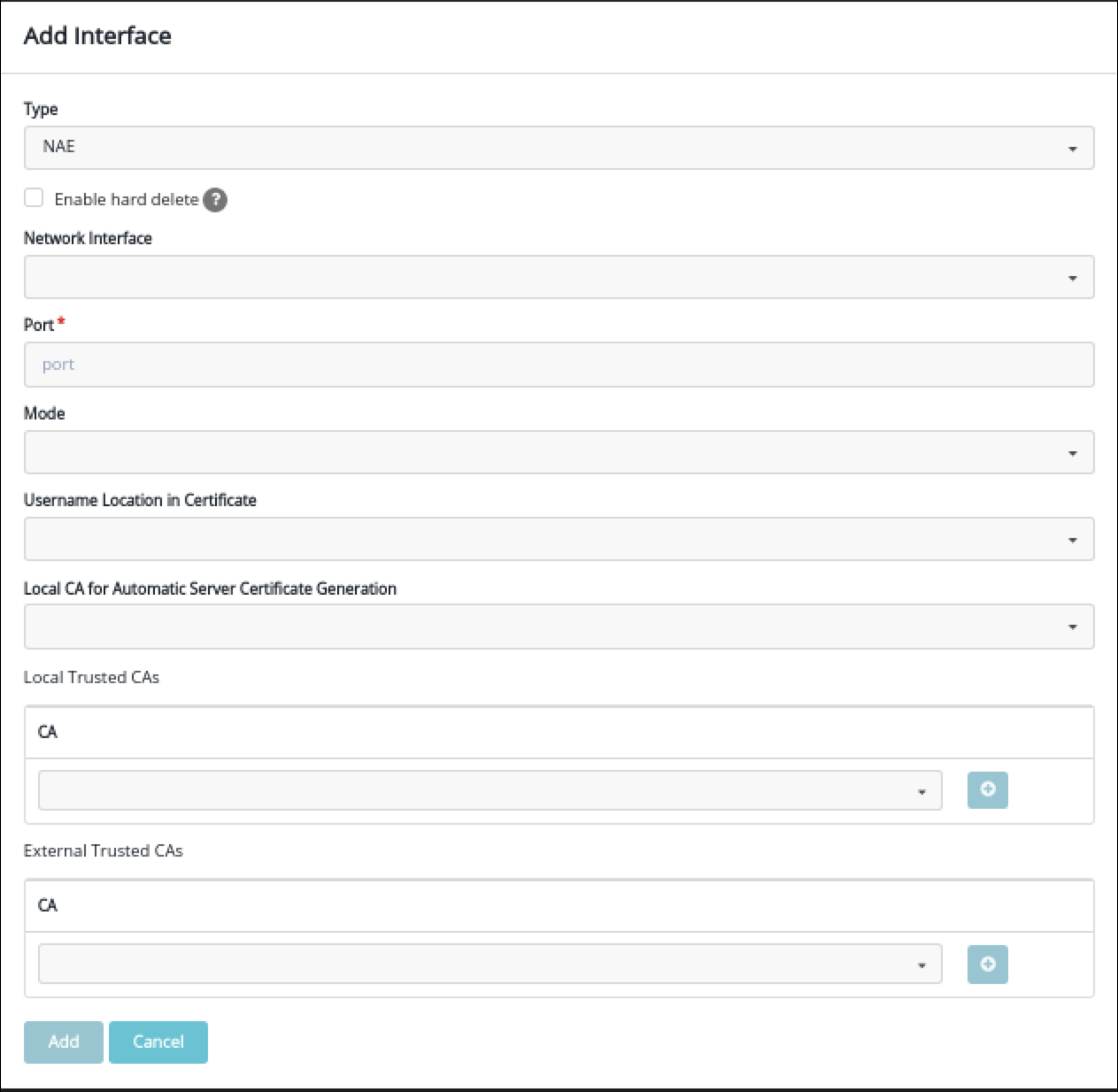Focus the Port input field

[x=559, y=365]
